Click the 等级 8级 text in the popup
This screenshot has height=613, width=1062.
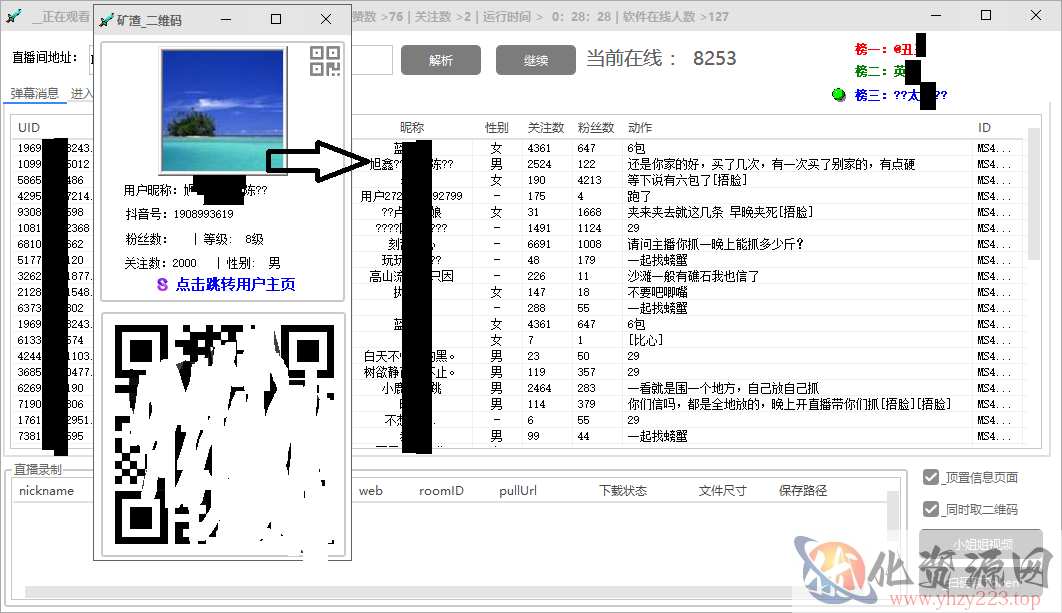[234, 239]
